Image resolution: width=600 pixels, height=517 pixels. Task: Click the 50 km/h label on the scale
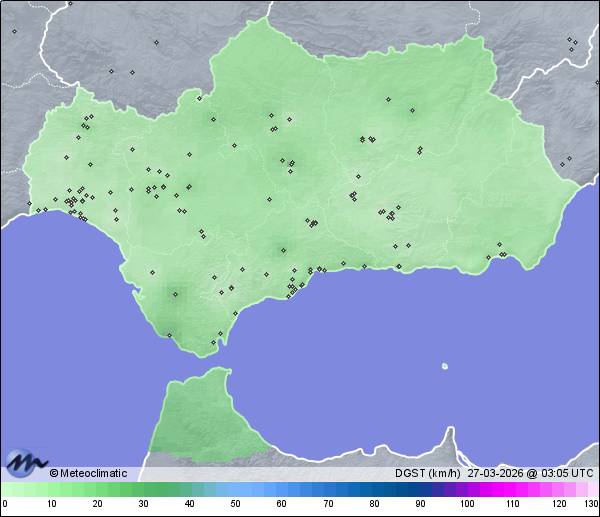point(235,504)
